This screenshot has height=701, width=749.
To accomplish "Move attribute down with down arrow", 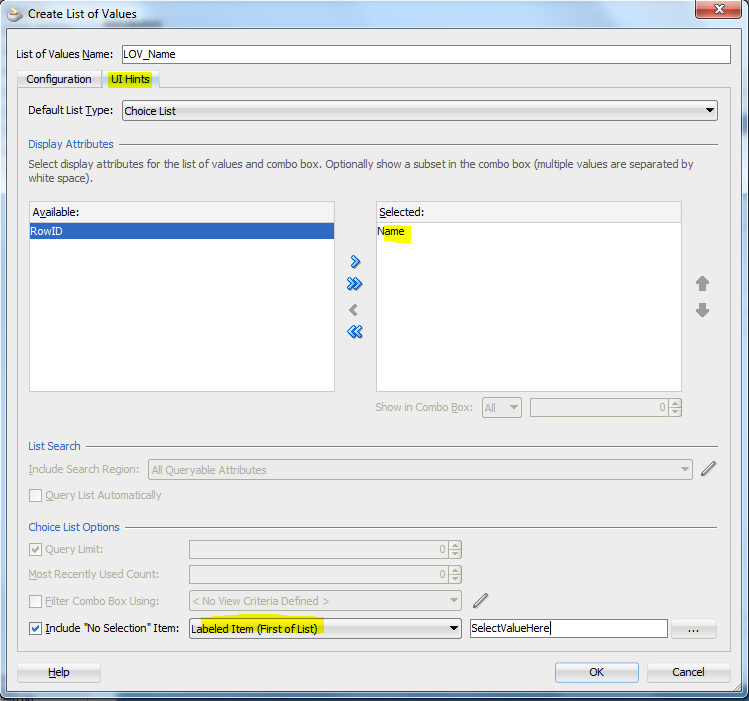I will click(702, 310).
